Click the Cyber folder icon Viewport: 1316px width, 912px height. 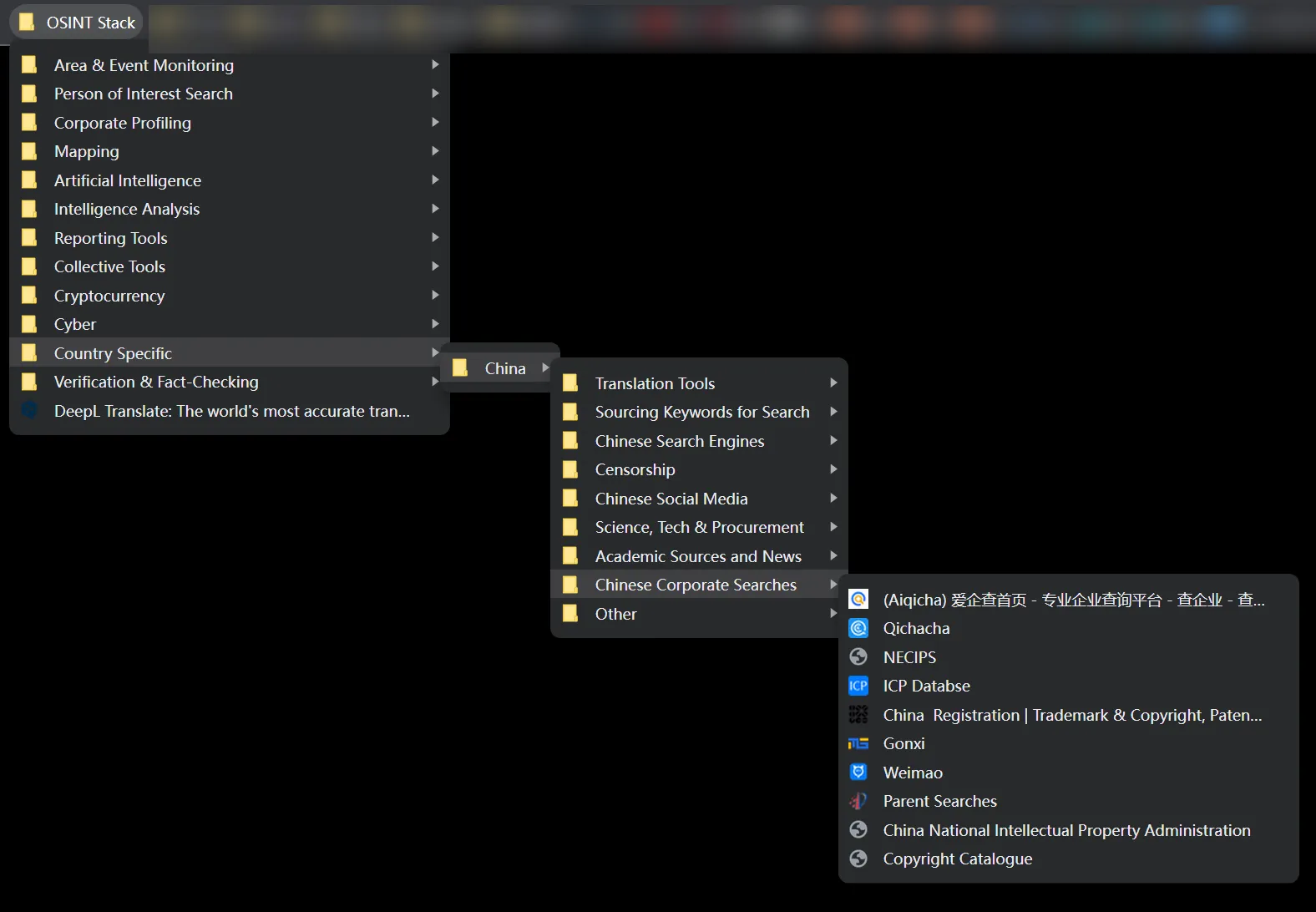pos(29,324)
